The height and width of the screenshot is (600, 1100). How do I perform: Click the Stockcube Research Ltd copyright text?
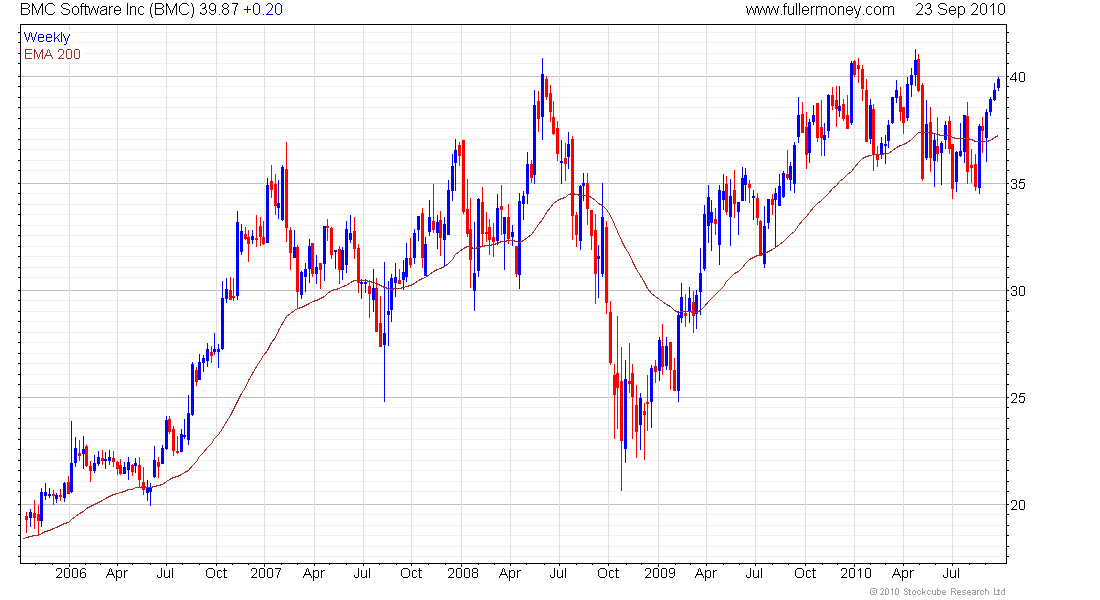tap(937, 592)
